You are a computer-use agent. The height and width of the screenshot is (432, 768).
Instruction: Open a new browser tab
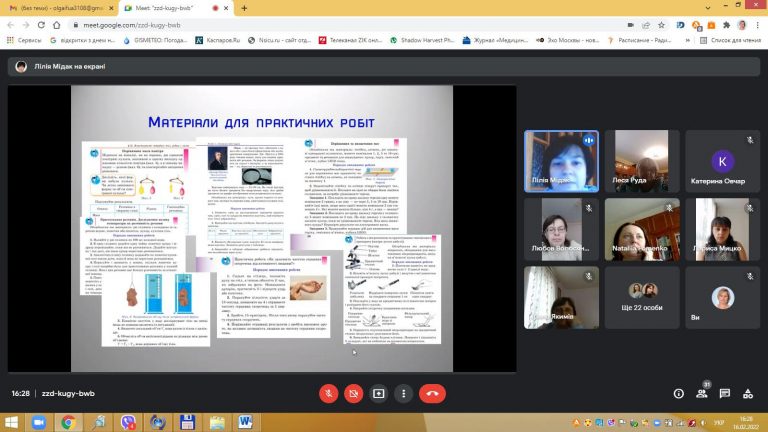244,8
